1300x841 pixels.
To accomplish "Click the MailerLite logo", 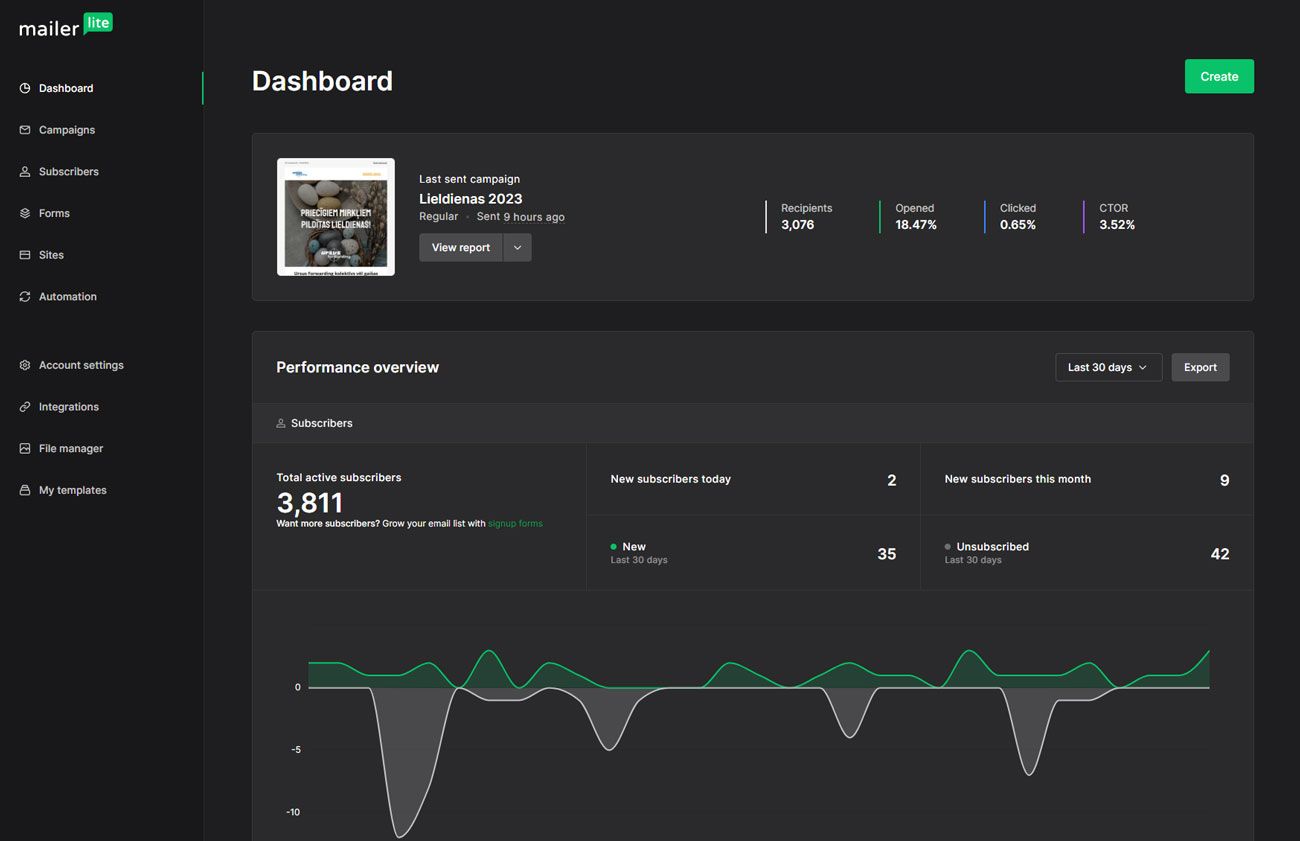I will pos(66,26).
